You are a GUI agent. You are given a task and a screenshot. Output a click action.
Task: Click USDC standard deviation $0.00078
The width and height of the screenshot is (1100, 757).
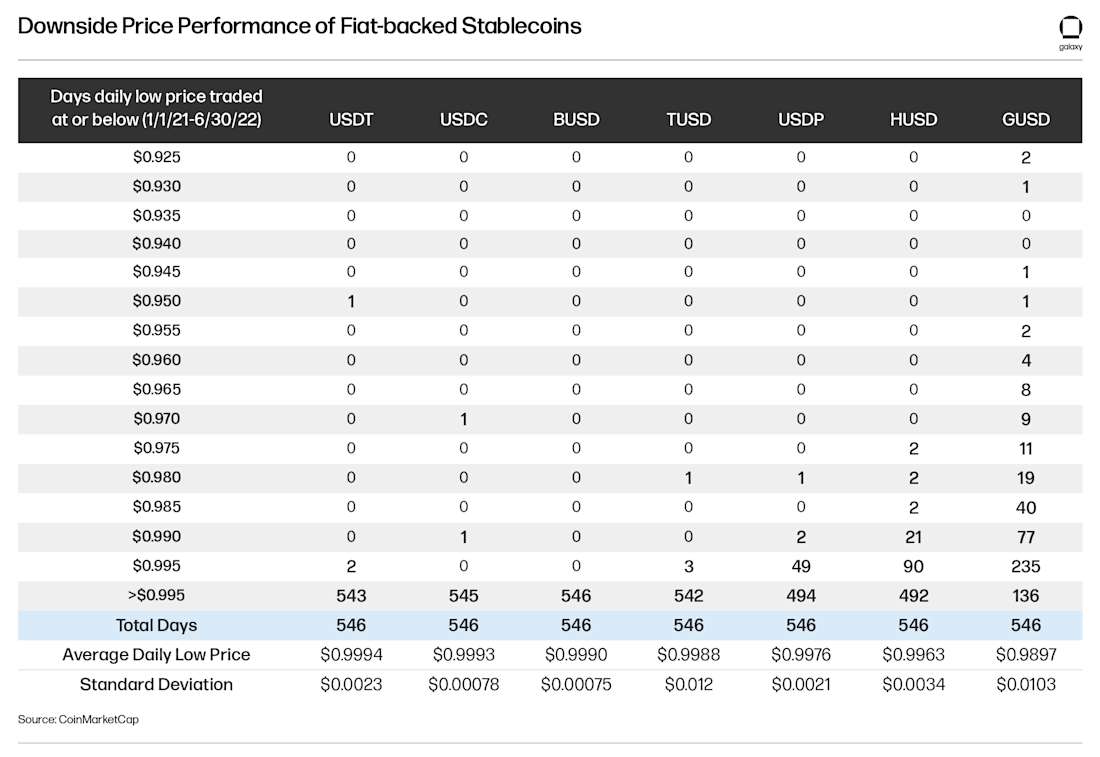point(463,684)
